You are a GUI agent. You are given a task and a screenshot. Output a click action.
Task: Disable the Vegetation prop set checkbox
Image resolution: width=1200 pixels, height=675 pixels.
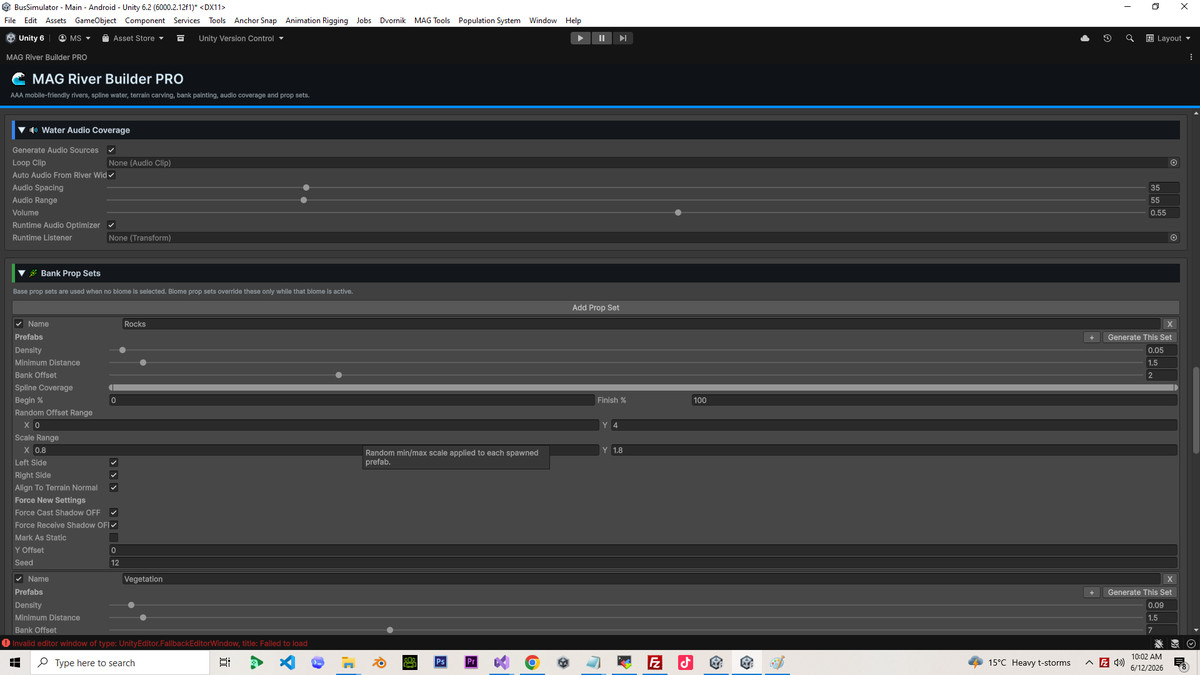tap(19, 579)
